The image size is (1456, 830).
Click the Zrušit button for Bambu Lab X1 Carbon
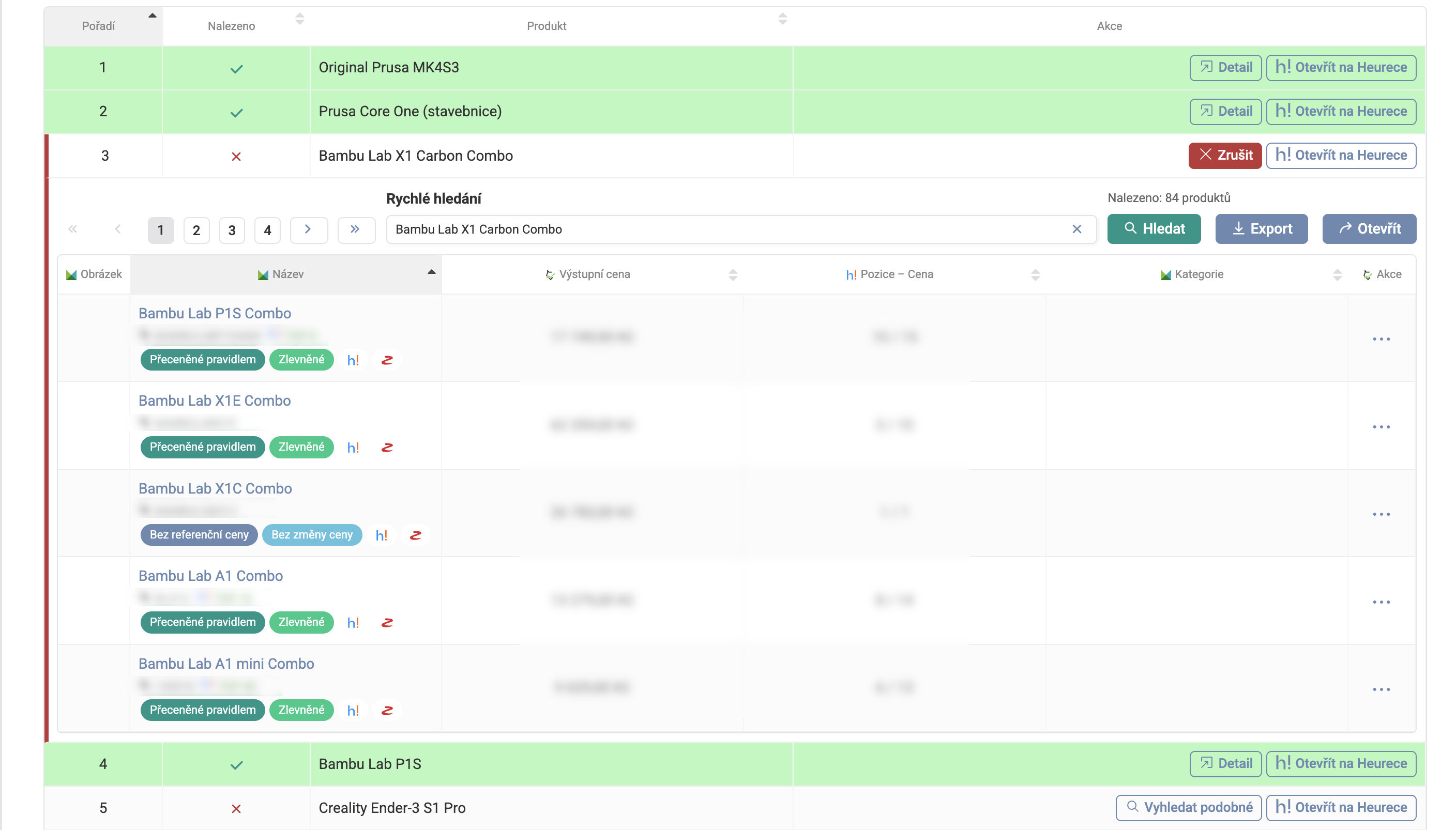(x=1224, y=155)
